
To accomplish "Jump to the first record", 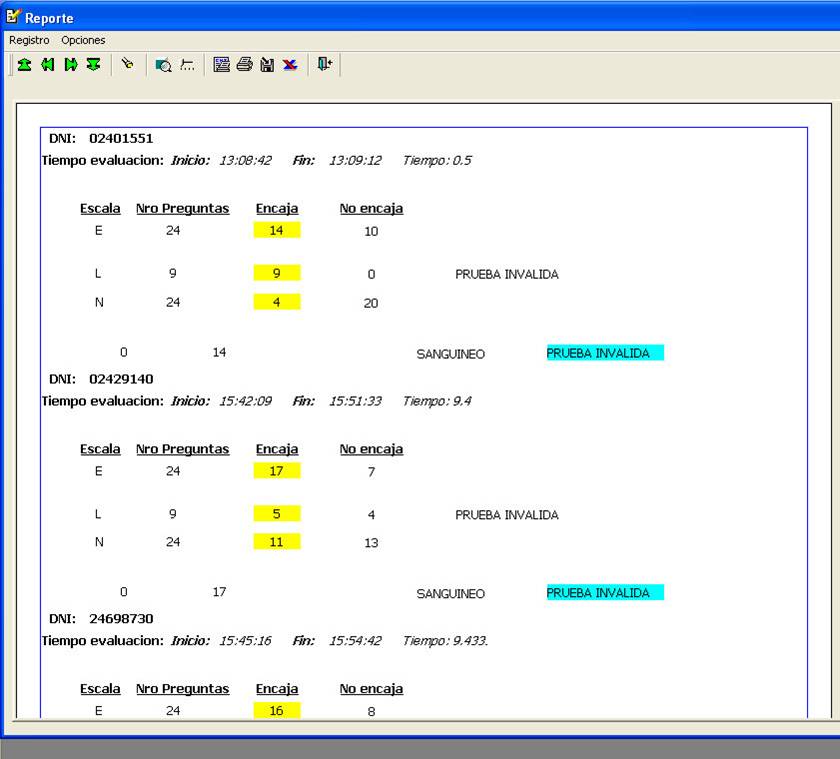I will click(24, 64).
